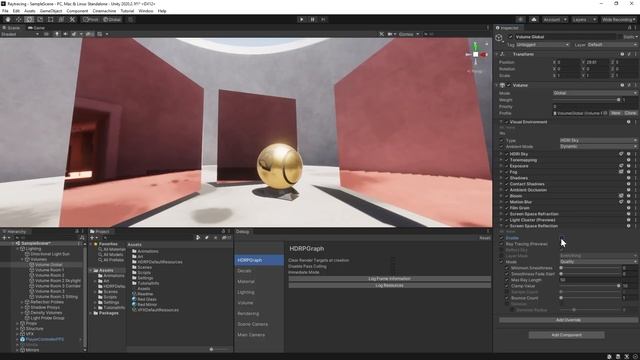Toggle the Pivot handle position button
640x360 pixels.
(x=91, y=19)
